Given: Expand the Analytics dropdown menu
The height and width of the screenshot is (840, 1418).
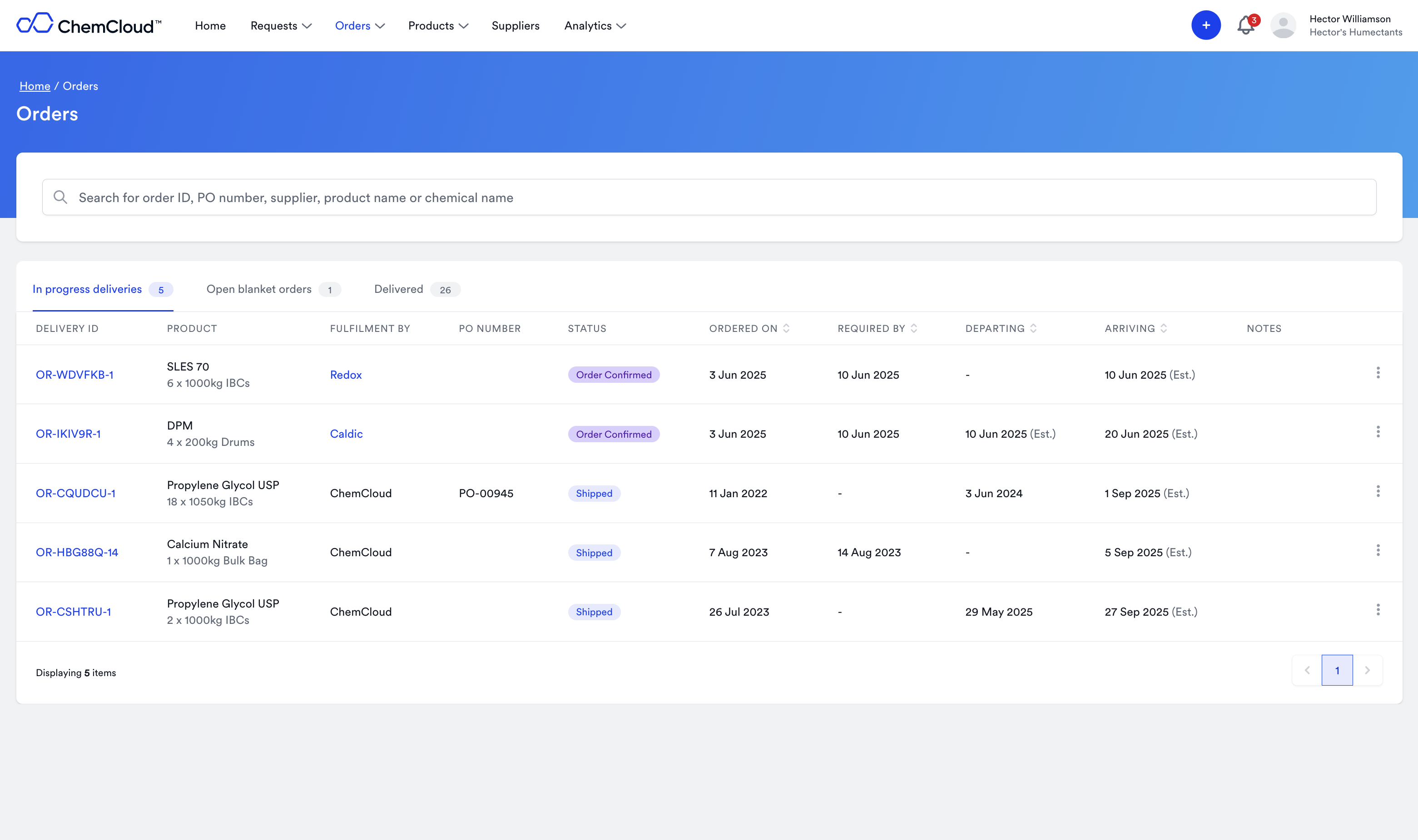Looking at the screenshot, I should (595, 26).
